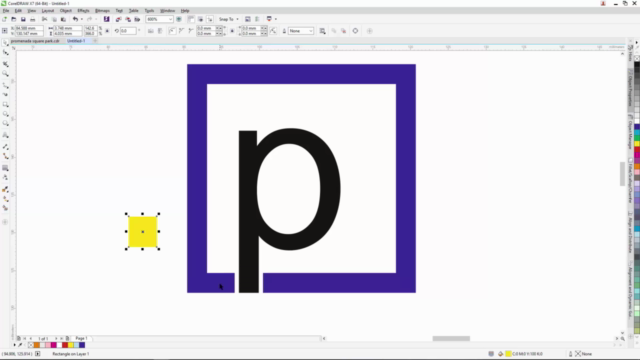Click the selected yellow rectangle
Viewport: 640px width, 360px height.
142,231
